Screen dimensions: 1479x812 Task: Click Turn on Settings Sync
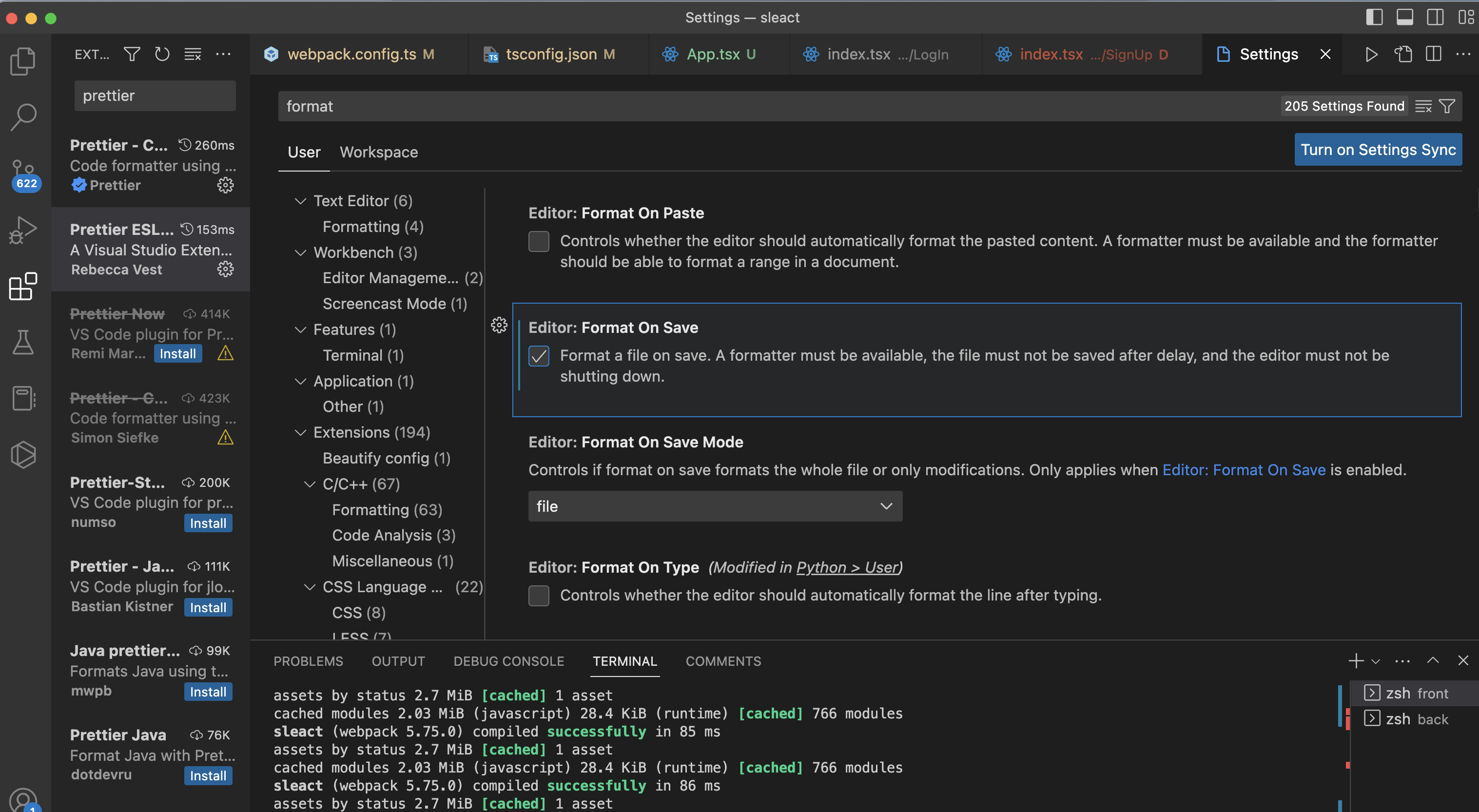pyautogui.click(x=1379, y=149)
